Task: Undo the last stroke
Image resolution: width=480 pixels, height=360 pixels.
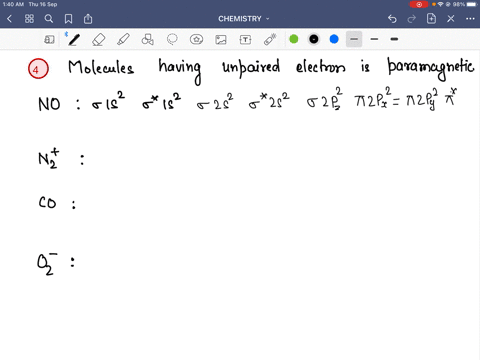Action: 392,19
